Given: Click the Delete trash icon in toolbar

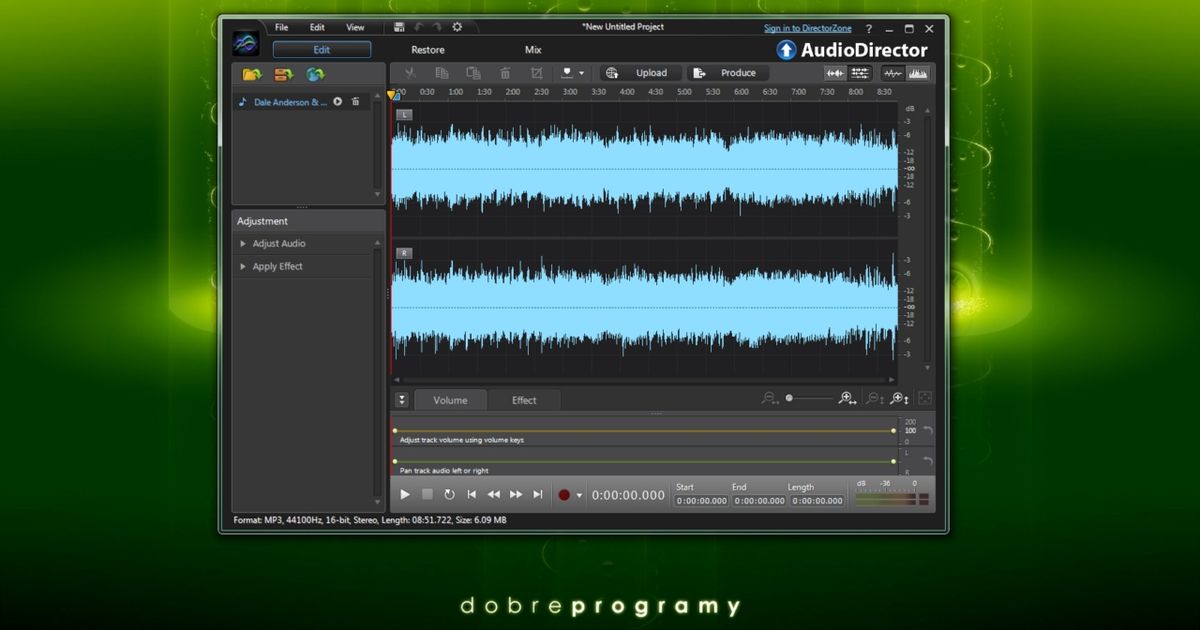Looking at the screenshot, I should pos(505,73).
